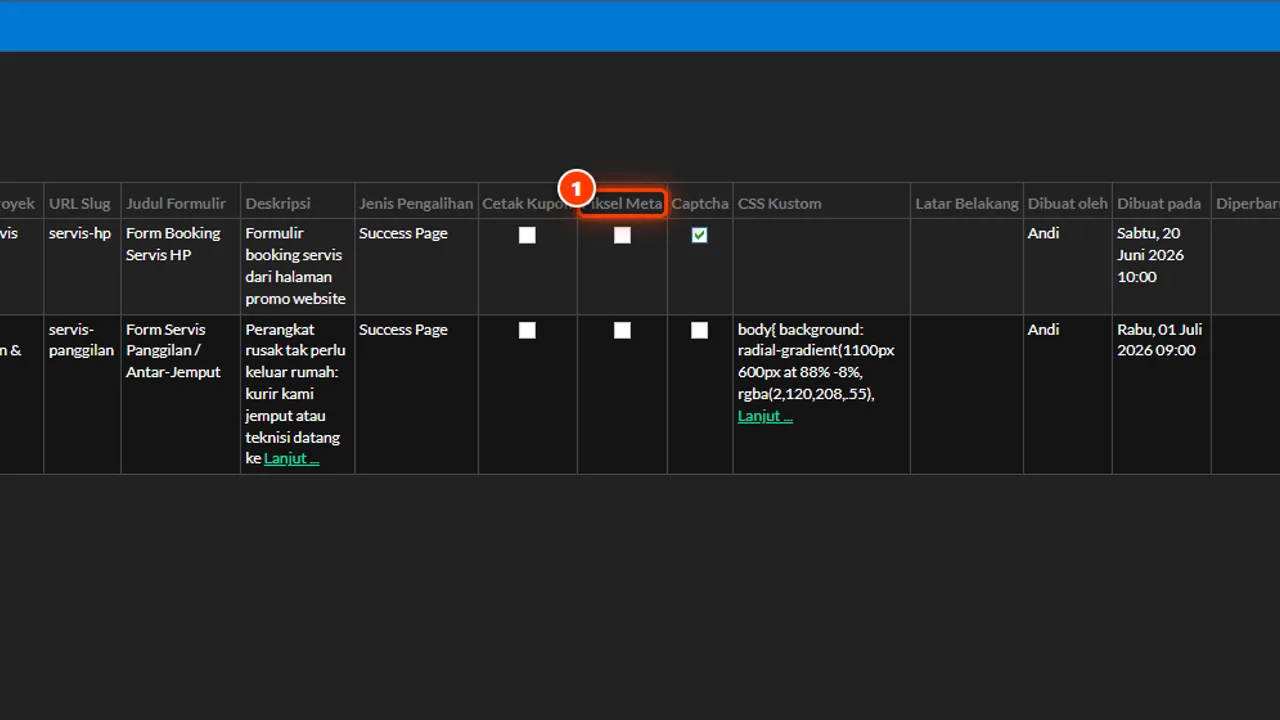Open Lanjut link in Deskripsi cell
Screen dimensions: 1280x720
pyautogui.click(x=292, y=459)
